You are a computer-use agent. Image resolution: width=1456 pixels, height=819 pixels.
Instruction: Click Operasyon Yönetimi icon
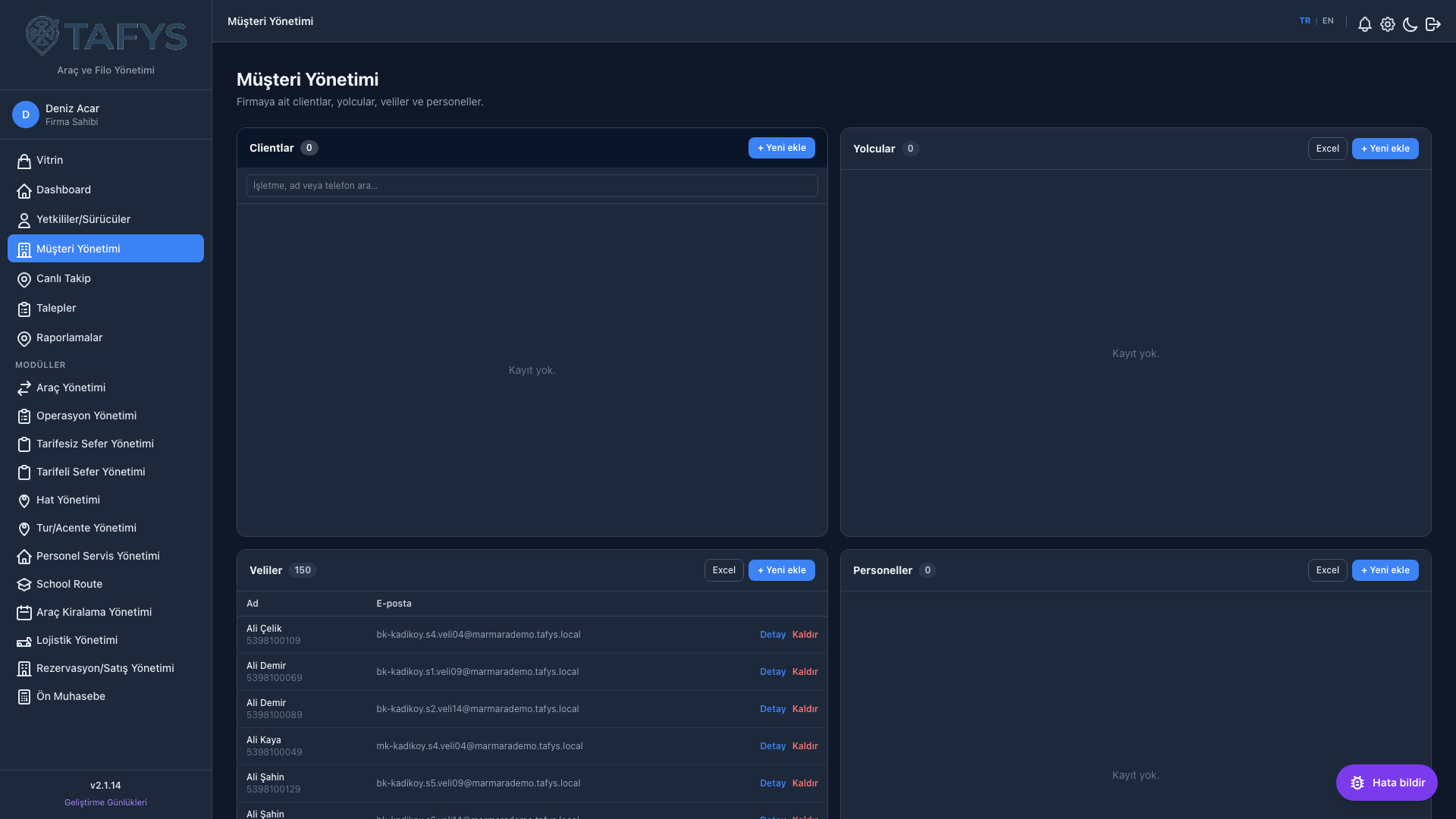(24, 416)
